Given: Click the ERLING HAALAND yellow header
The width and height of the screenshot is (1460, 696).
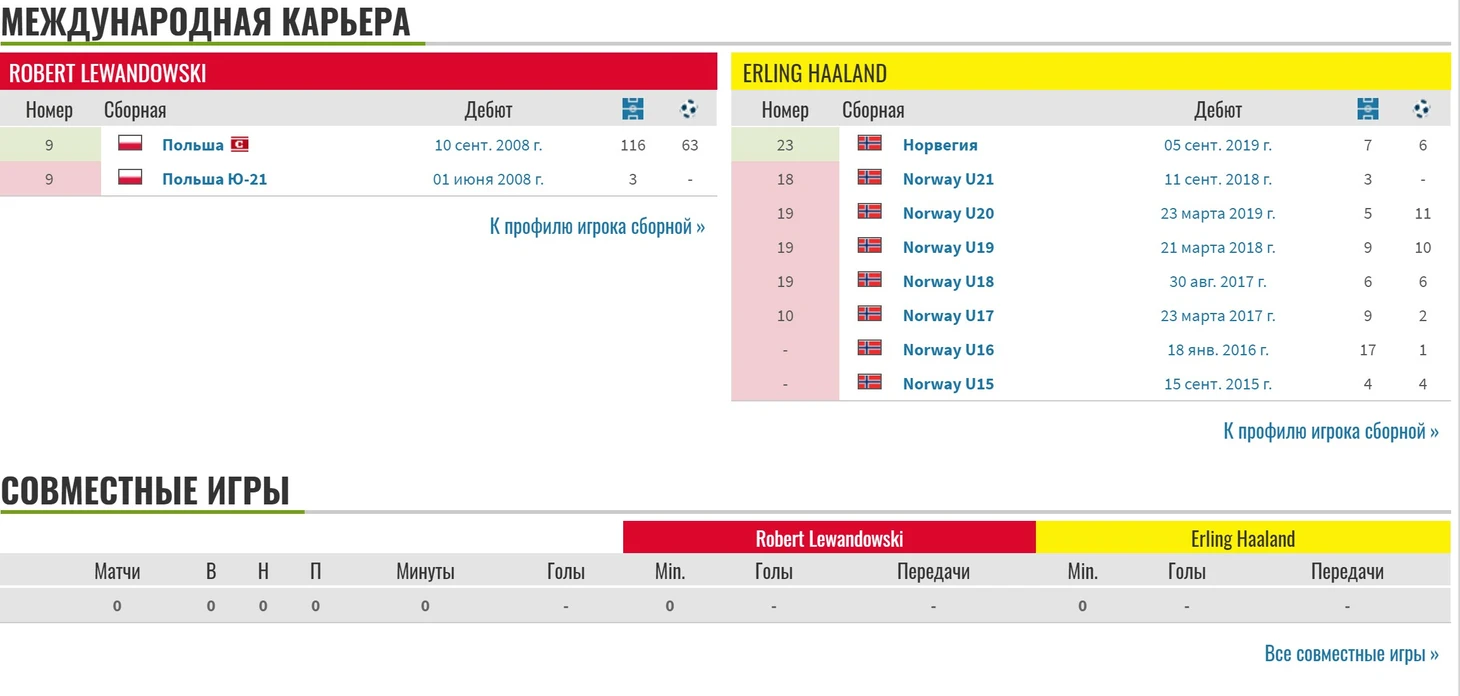Looking at the screenshot, I should pos(1091,71).
